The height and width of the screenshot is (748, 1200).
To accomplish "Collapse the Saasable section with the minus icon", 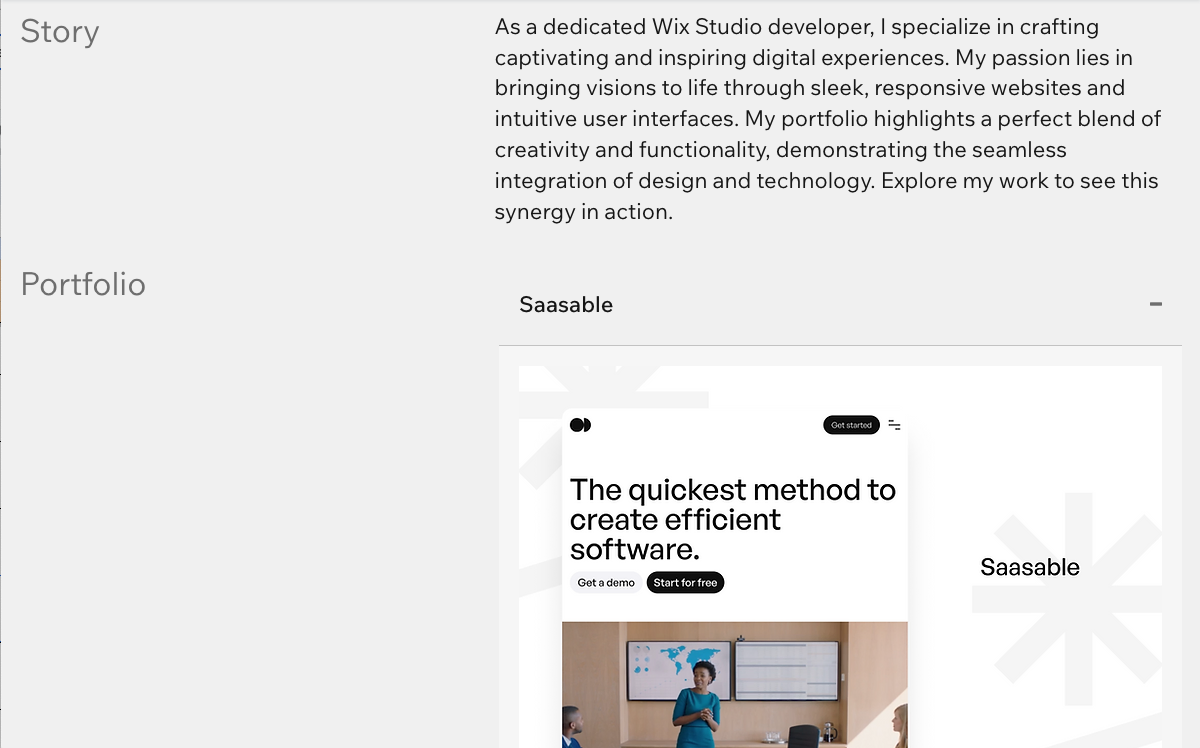I will click(1156, 304).
